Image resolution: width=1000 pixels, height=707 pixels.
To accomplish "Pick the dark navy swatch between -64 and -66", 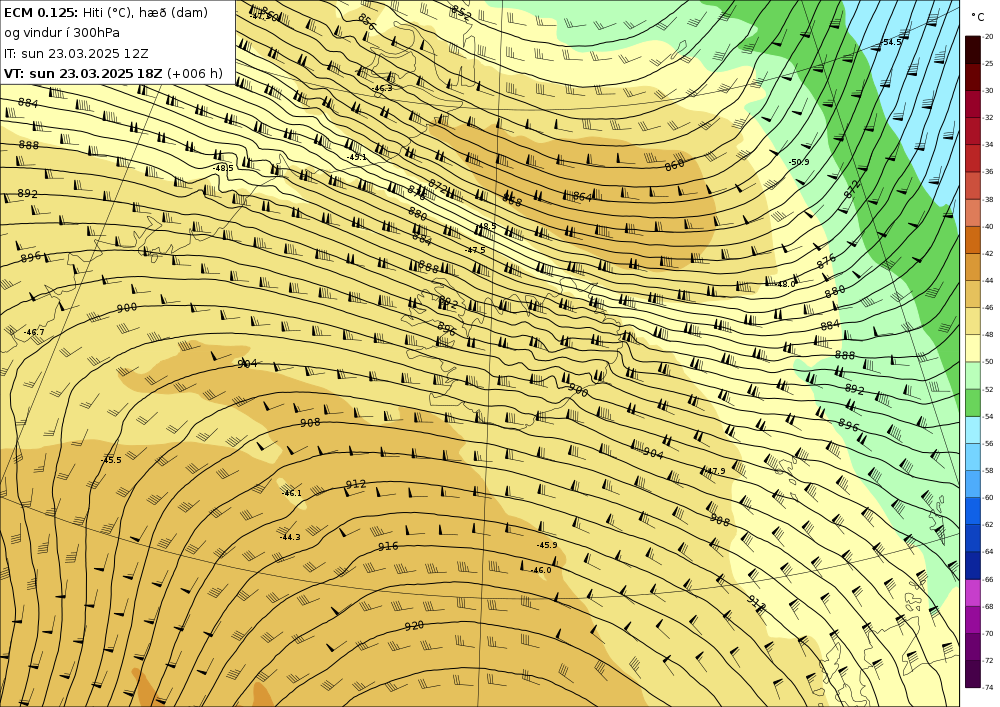I will (x=973, y=565).
